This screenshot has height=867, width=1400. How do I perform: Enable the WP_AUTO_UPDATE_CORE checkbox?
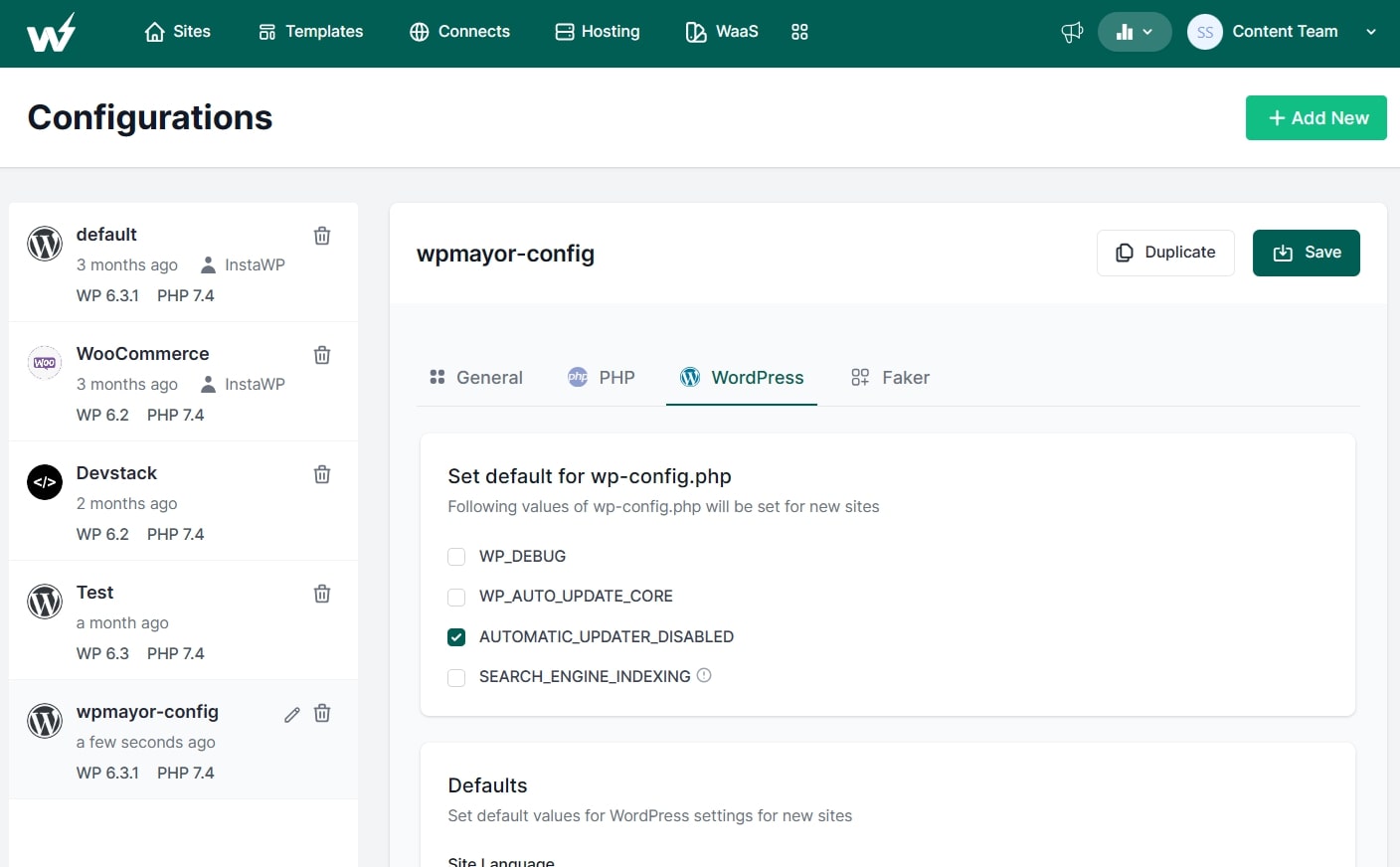pos(456,597)
